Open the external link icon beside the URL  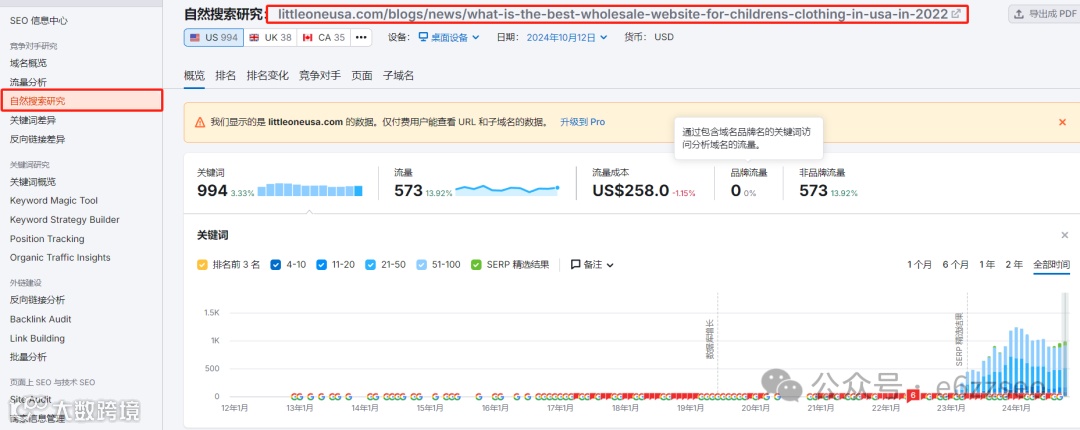pyautogui.click(x=955, y=14)
